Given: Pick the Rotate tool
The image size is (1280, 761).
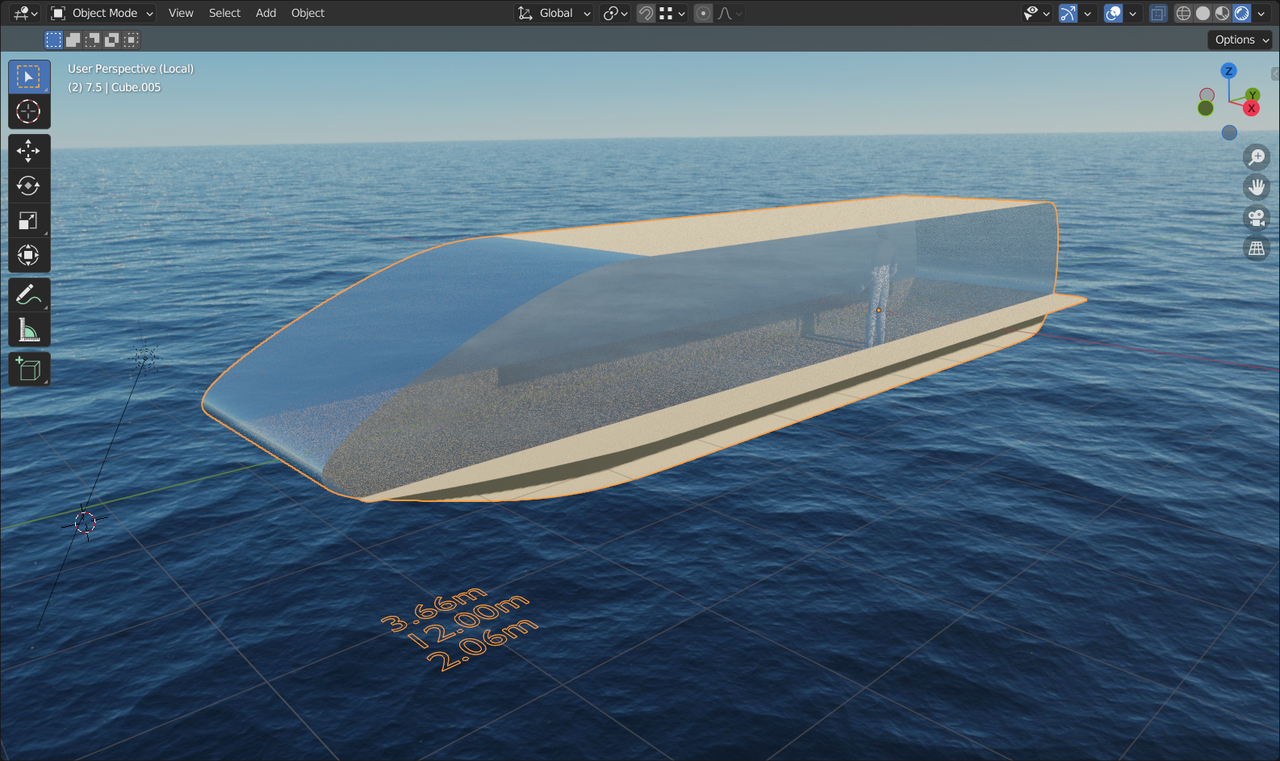Looking at the screenshot, I should (29, 186).
